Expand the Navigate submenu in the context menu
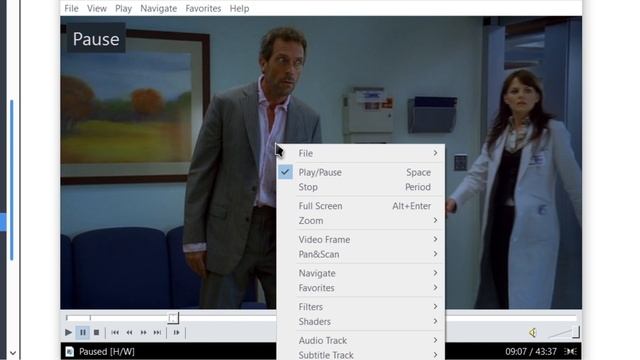 coord(361,273)
